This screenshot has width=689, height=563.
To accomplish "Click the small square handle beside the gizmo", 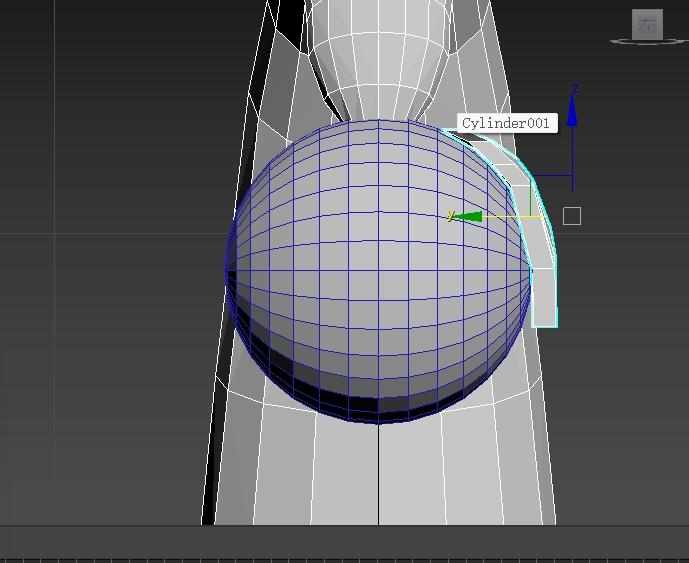I will coord(572,216).
